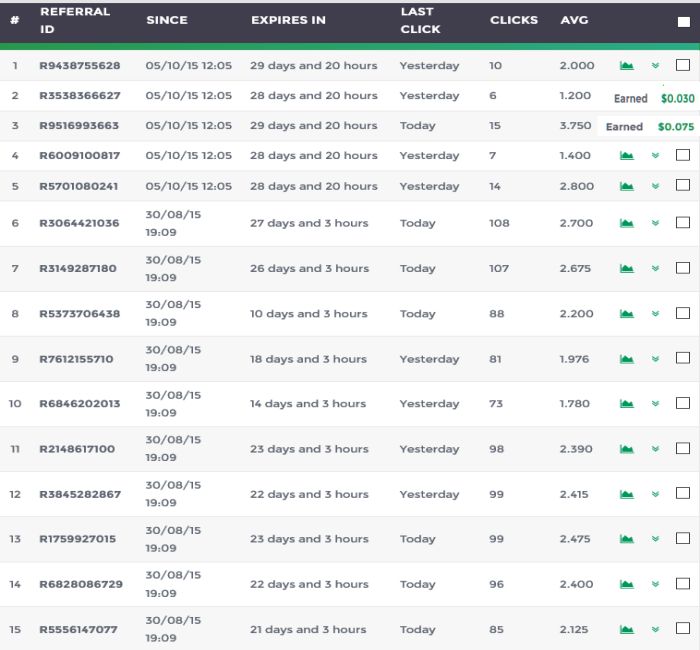Check the box for referral R3845282867

[x=683, y=493]
